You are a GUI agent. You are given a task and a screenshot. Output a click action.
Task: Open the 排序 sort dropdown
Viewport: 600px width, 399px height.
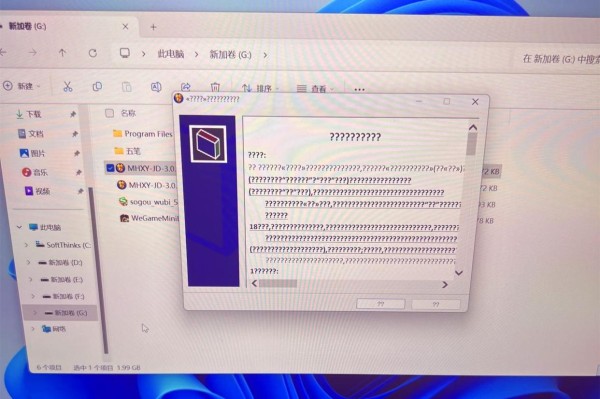coord(261,89)
